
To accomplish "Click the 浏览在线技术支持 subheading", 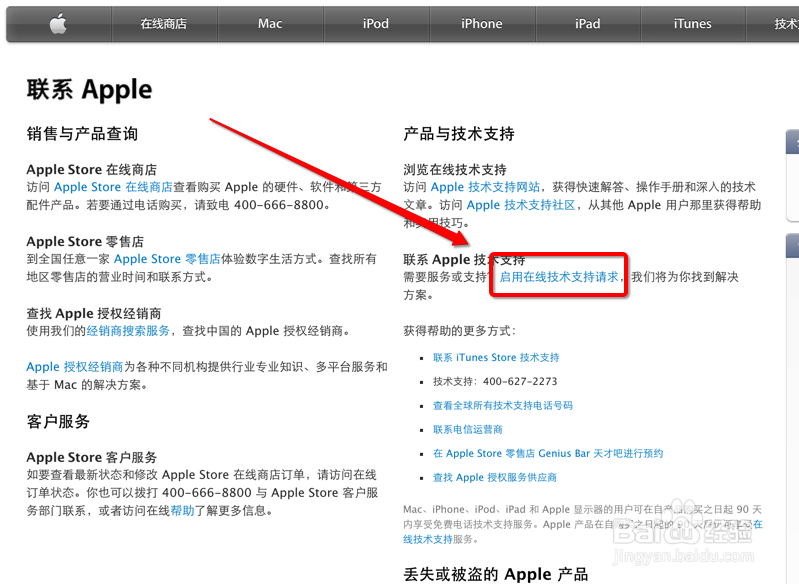I will (455, 169).
